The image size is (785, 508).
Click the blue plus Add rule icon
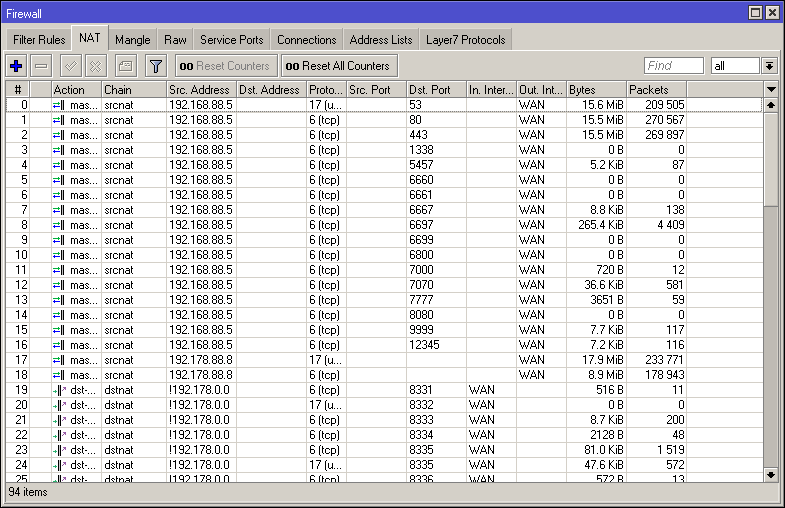[16, 66]
